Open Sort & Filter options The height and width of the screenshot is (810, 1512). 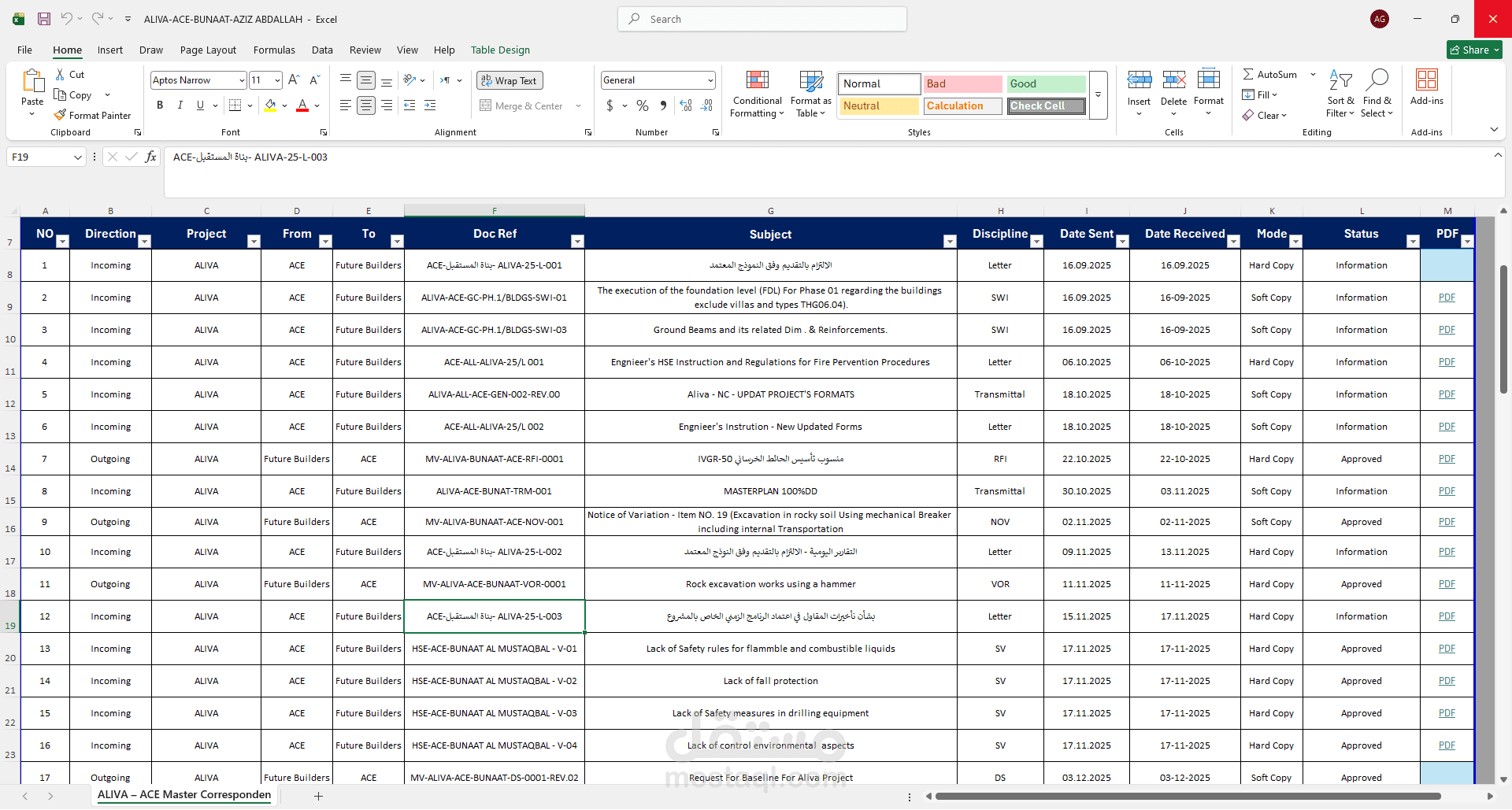[1340, 94]
